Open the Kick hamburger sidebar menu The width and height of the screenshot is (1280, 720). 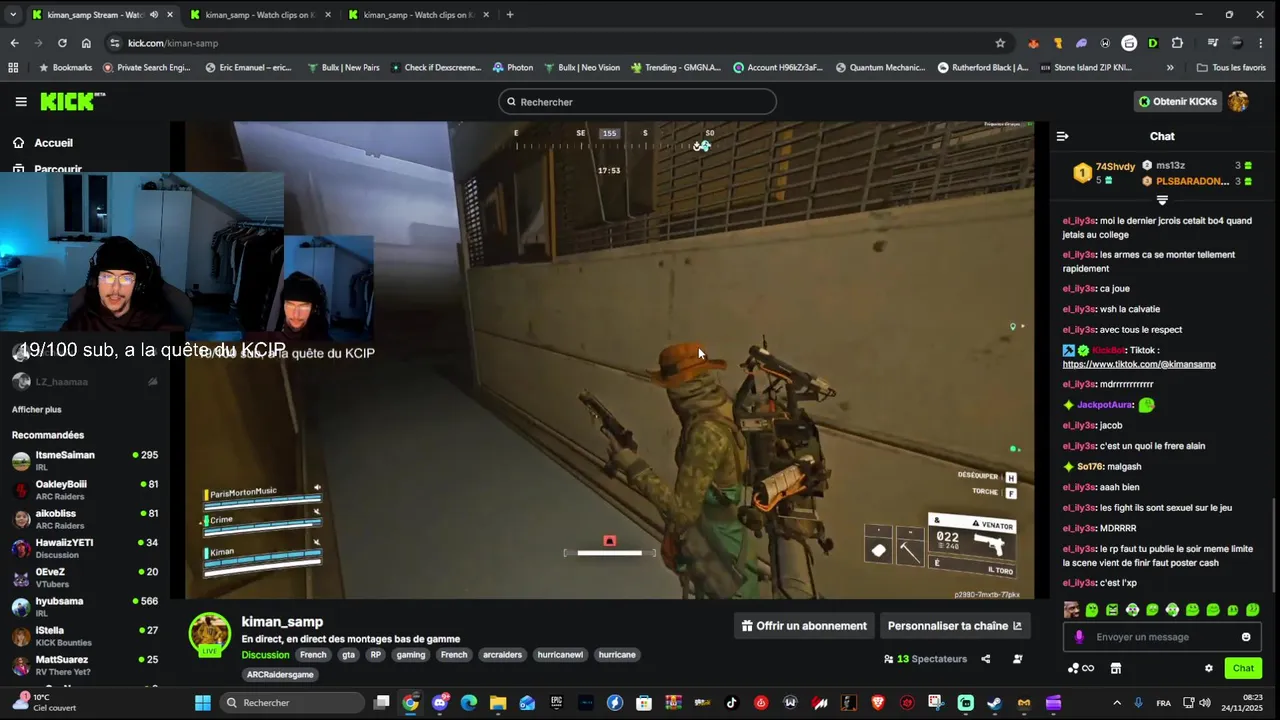[x=21, y=101]
